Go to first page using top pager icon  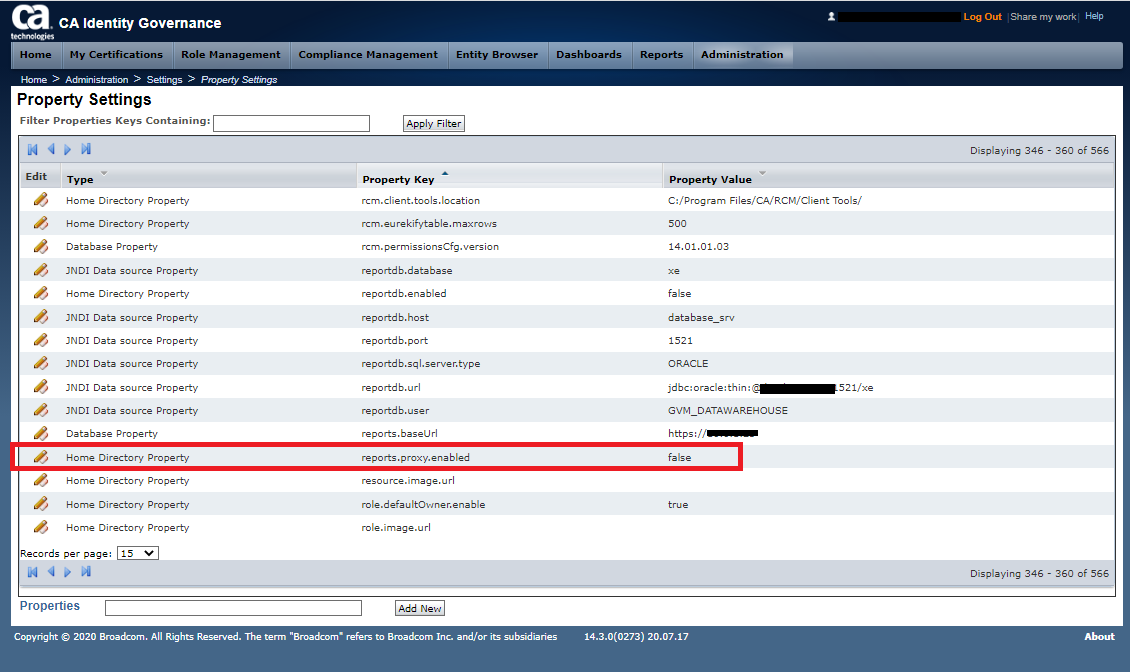(33, 150)
